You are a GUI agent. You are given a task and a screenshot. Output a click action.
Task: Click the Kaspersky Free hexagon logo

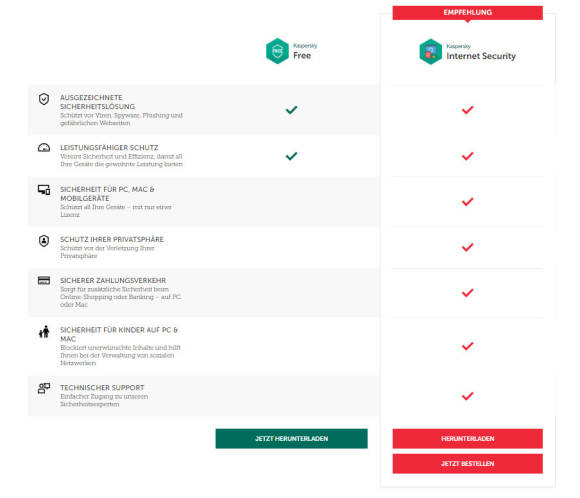(x=277, y=51)
